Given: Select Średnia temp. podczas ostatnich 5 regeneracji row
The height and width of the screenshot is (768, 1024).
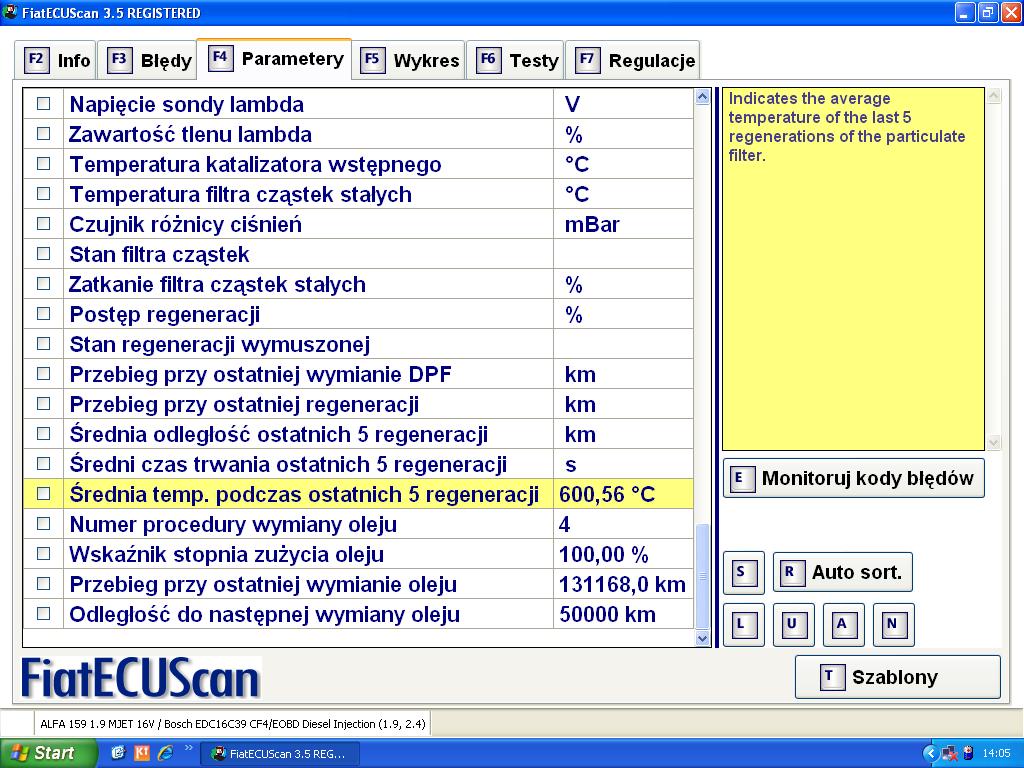Looking at the screenshot, I should [358, 494].
